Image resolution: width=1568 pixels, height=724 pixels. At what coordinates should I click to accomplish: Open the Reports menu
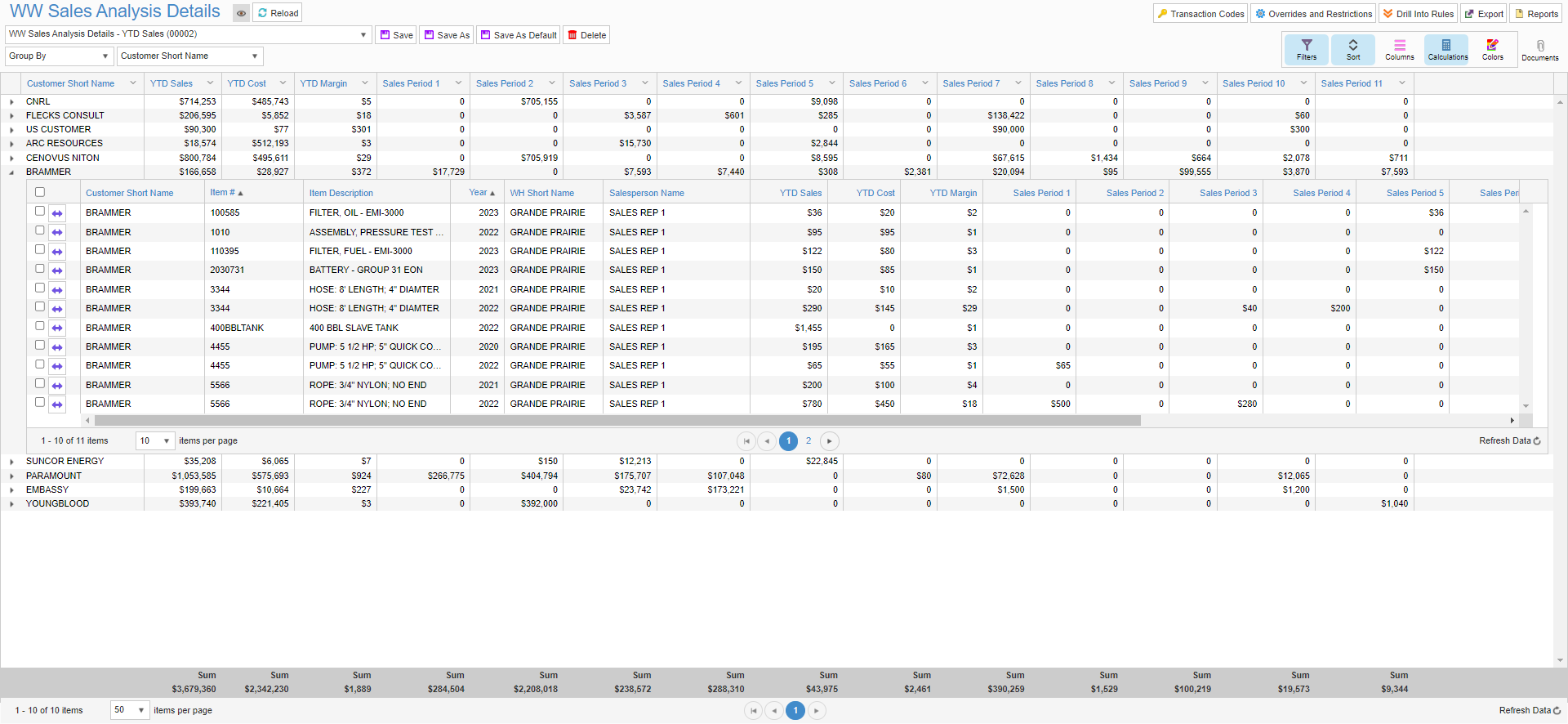pos(1536,14)
